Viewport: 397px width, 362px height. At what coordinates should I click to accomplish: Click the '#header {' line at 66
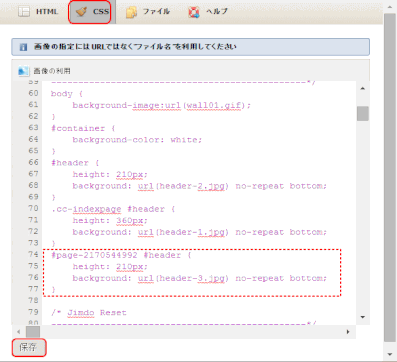point(75,163)
